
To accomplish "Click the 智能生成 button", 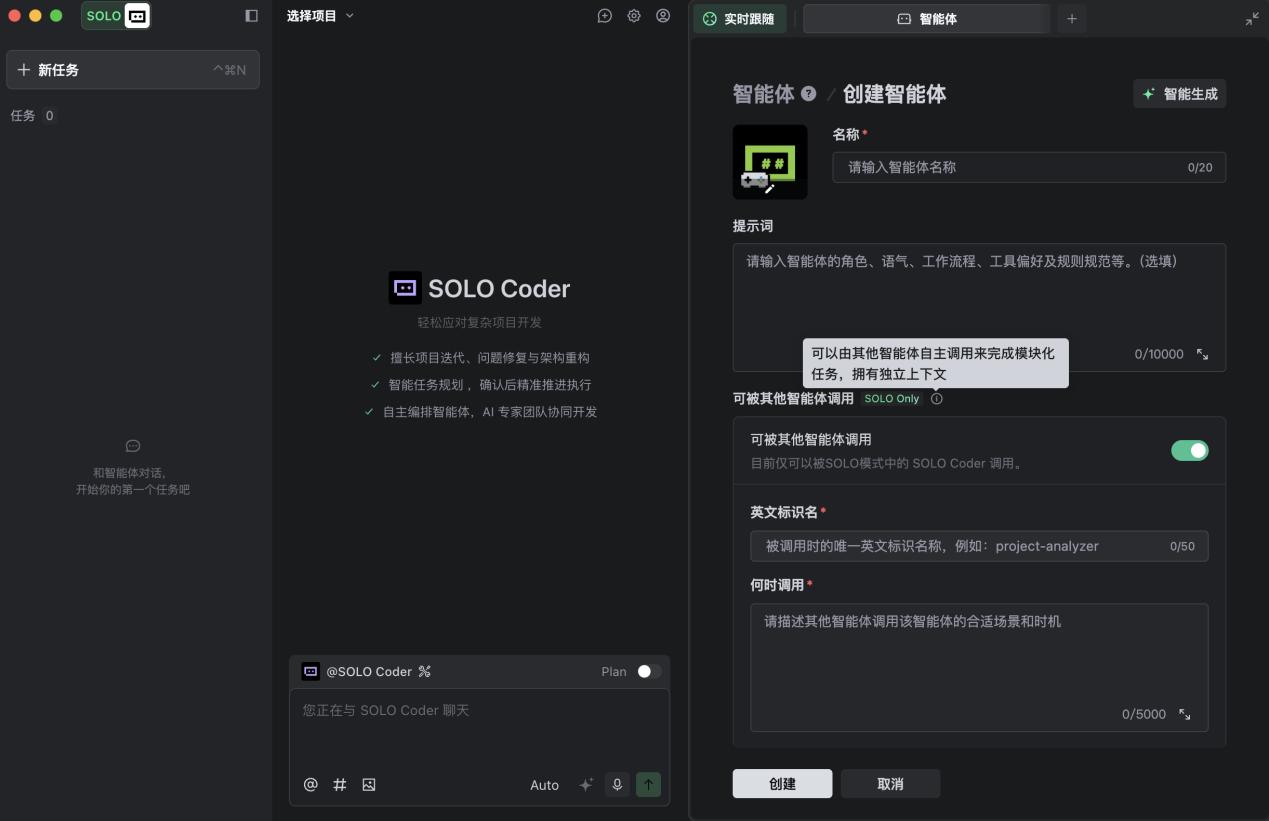I will point(1179,93).
